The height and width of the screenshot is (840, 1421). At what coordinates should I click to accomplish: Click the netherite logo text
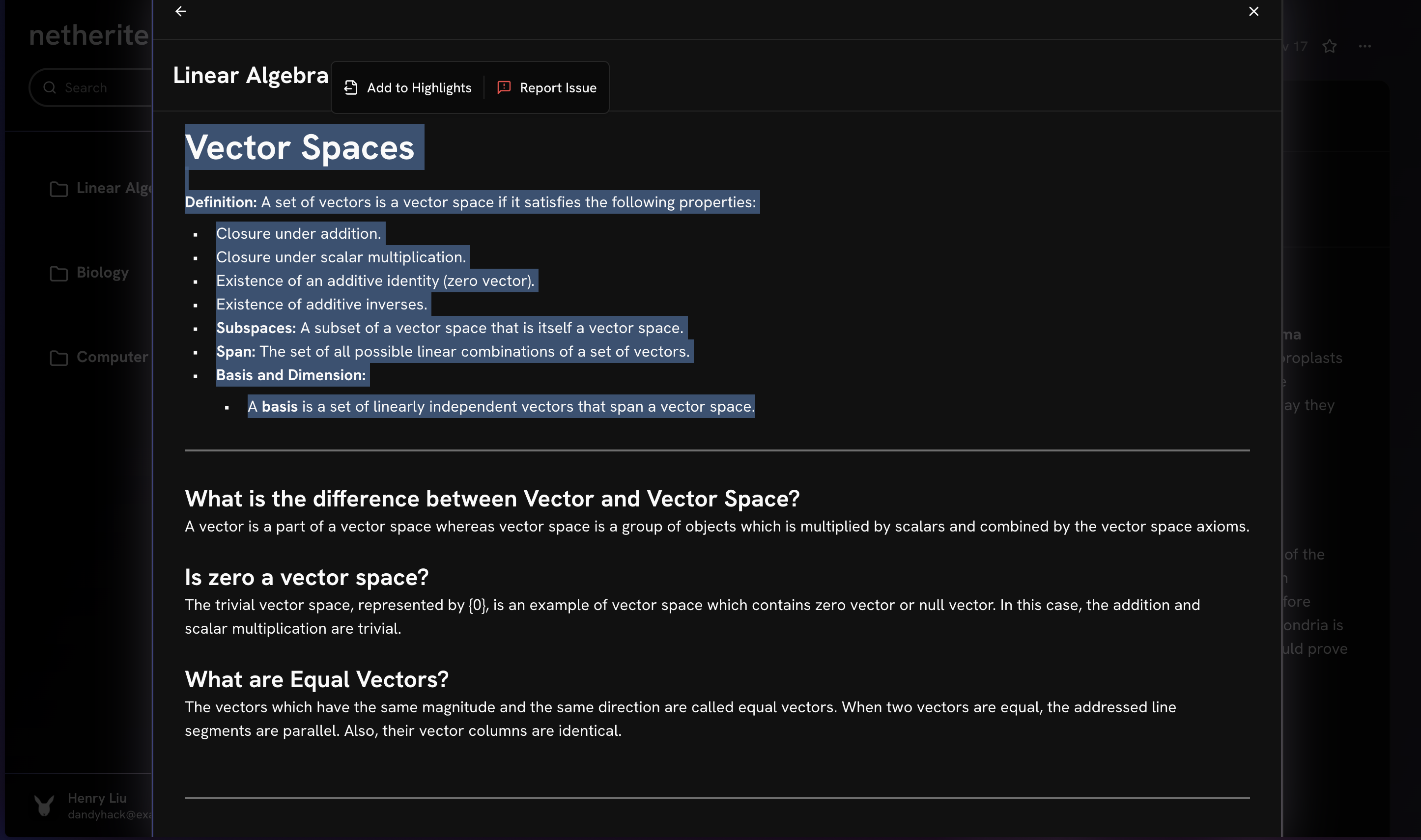tap(89, 35)
